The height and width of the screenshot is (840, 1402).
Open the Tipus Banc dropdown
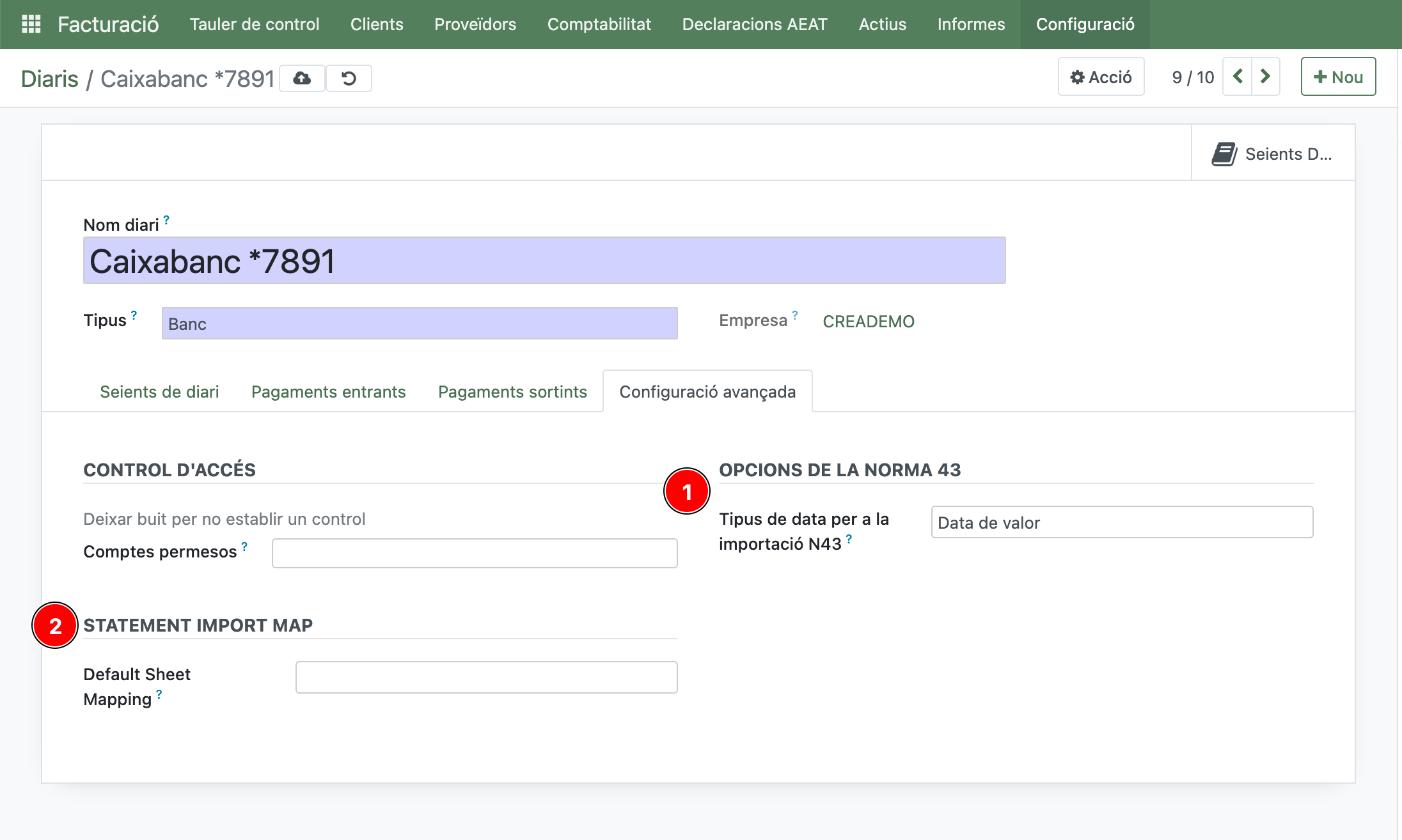[420, 323]
